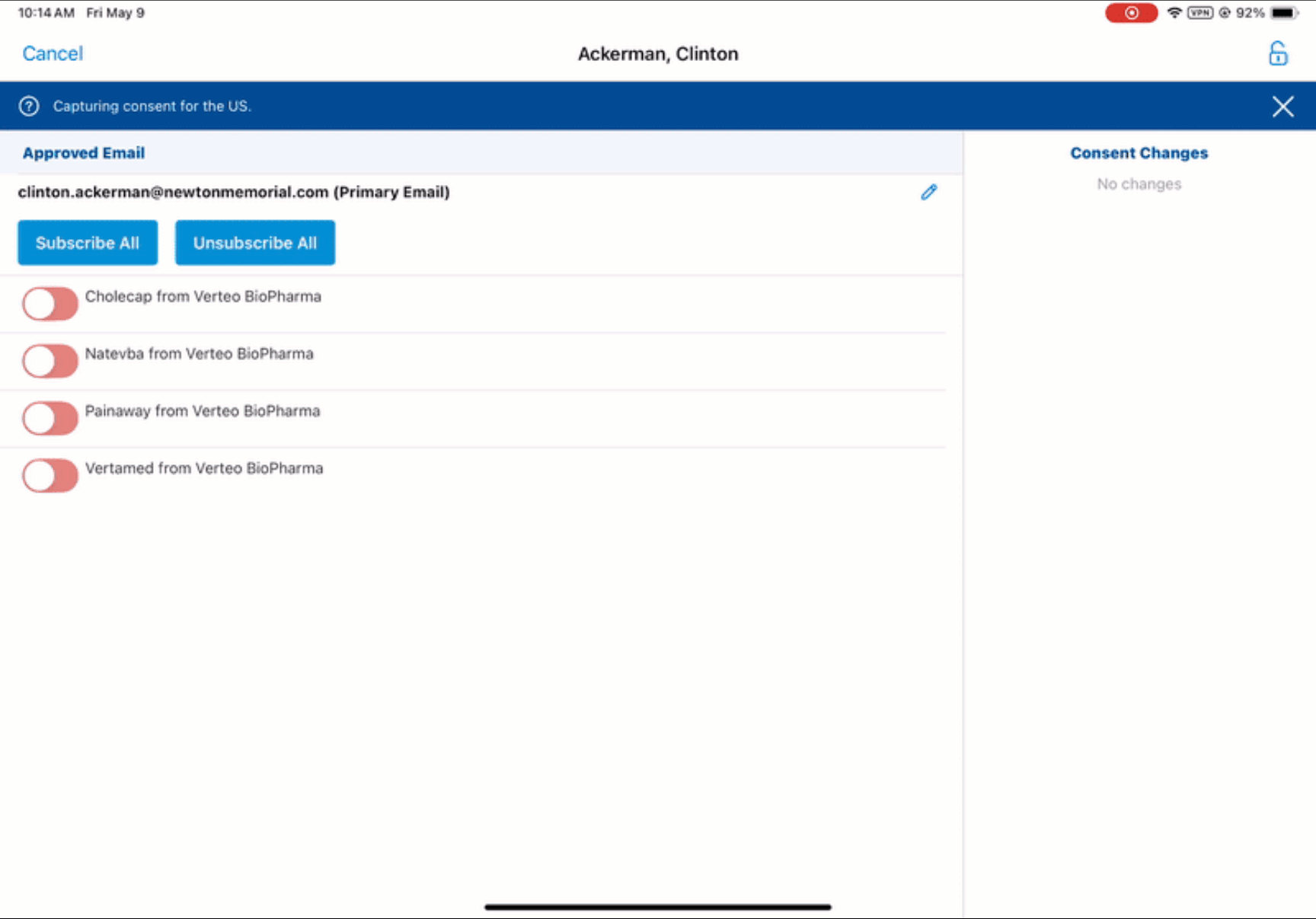
Task: Select the Approved Email section header
Action: coord(84,153)
